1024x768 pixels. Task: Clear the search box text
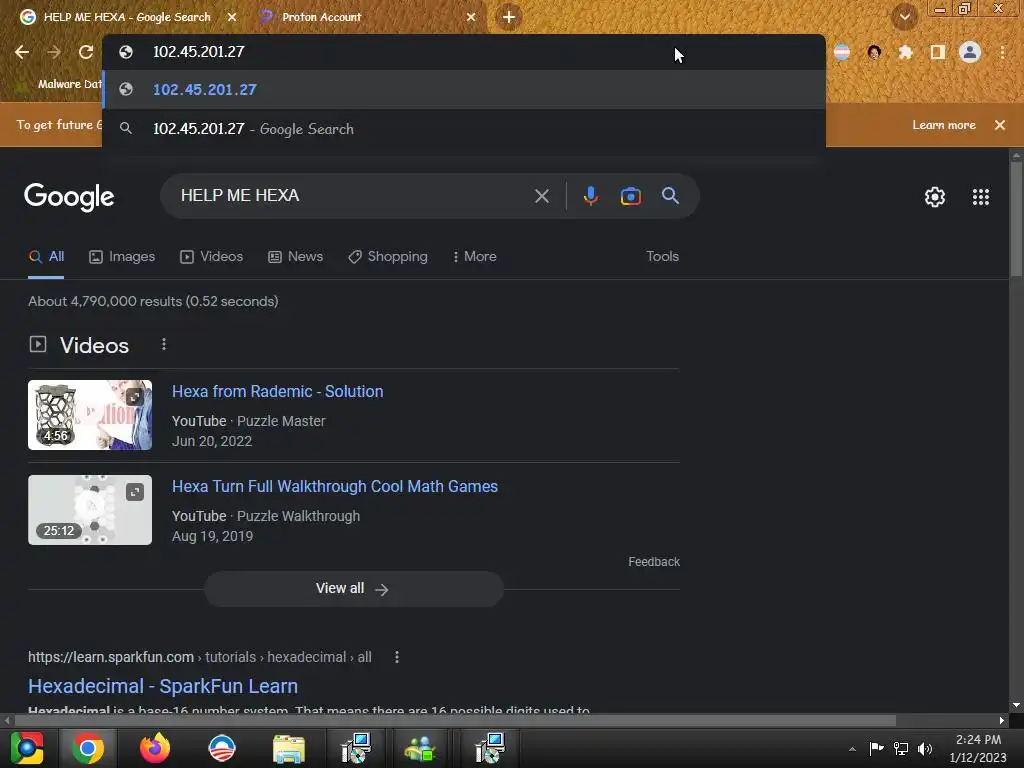pos(541,196)
